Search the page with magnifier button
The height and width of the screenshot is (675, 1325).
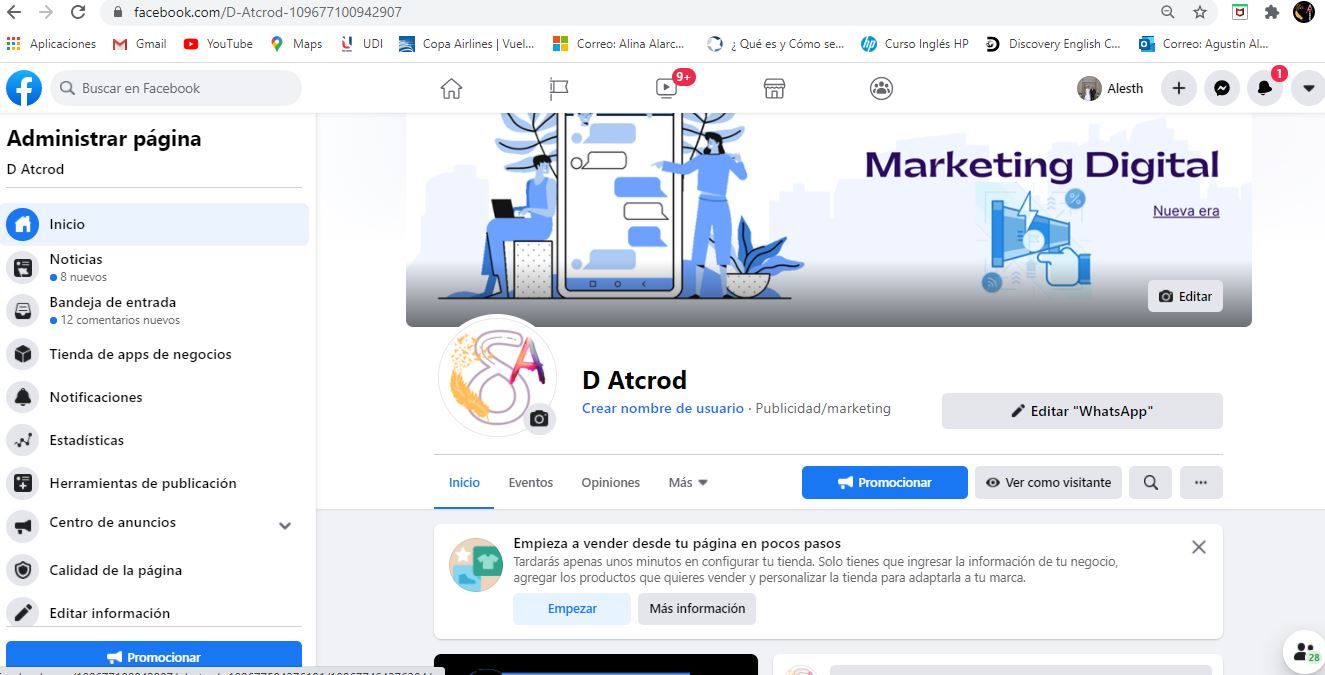point(1151,482)
